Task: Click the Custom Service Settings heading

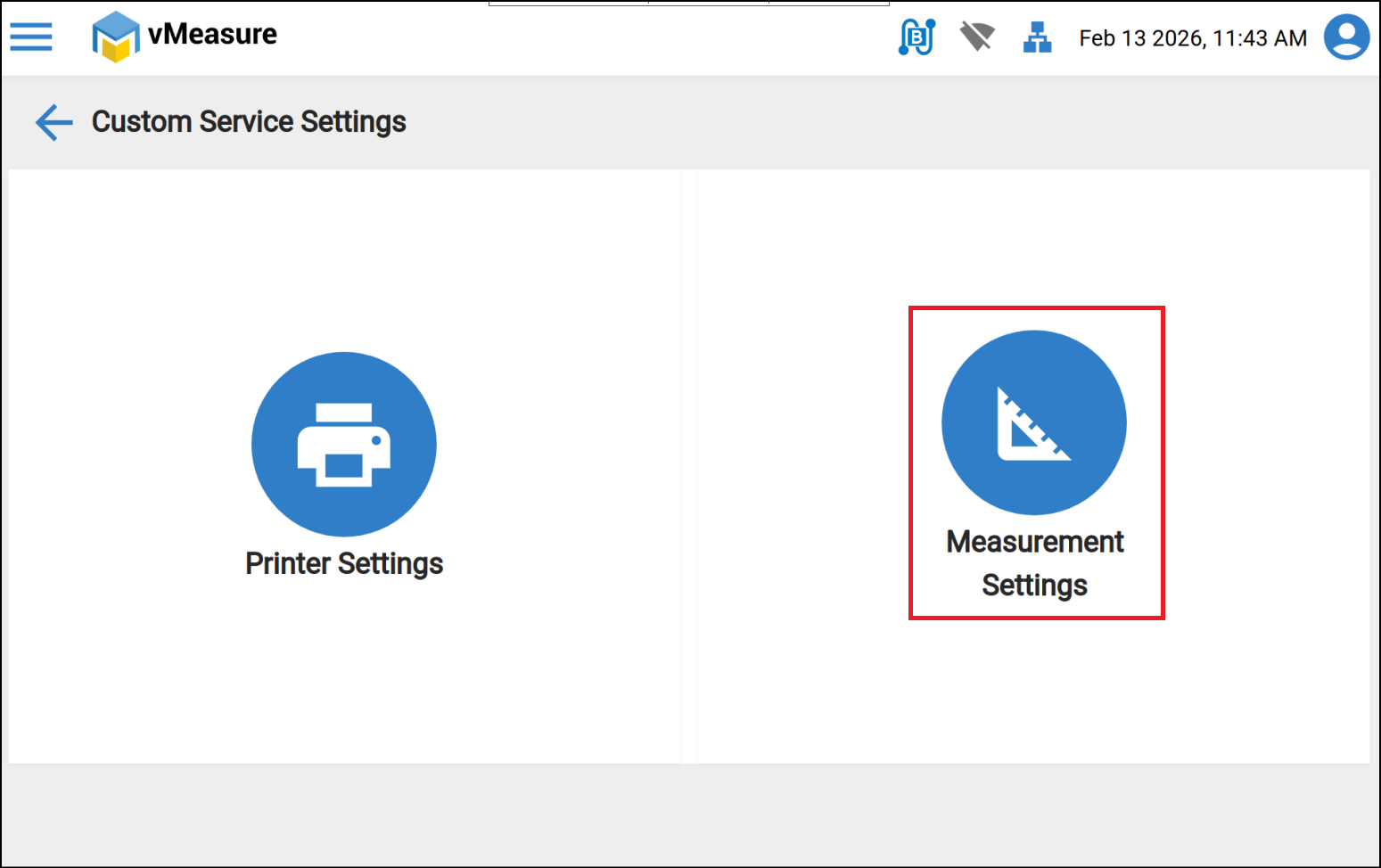Action: (249, 122)
